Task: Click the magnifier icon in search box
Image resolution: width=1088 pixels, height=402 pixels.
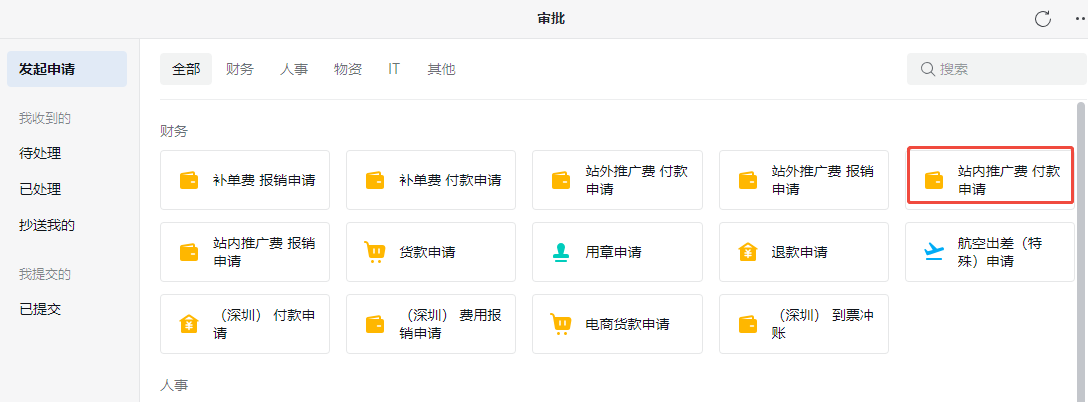Action: pyautogui.click(x=926, y=69)
